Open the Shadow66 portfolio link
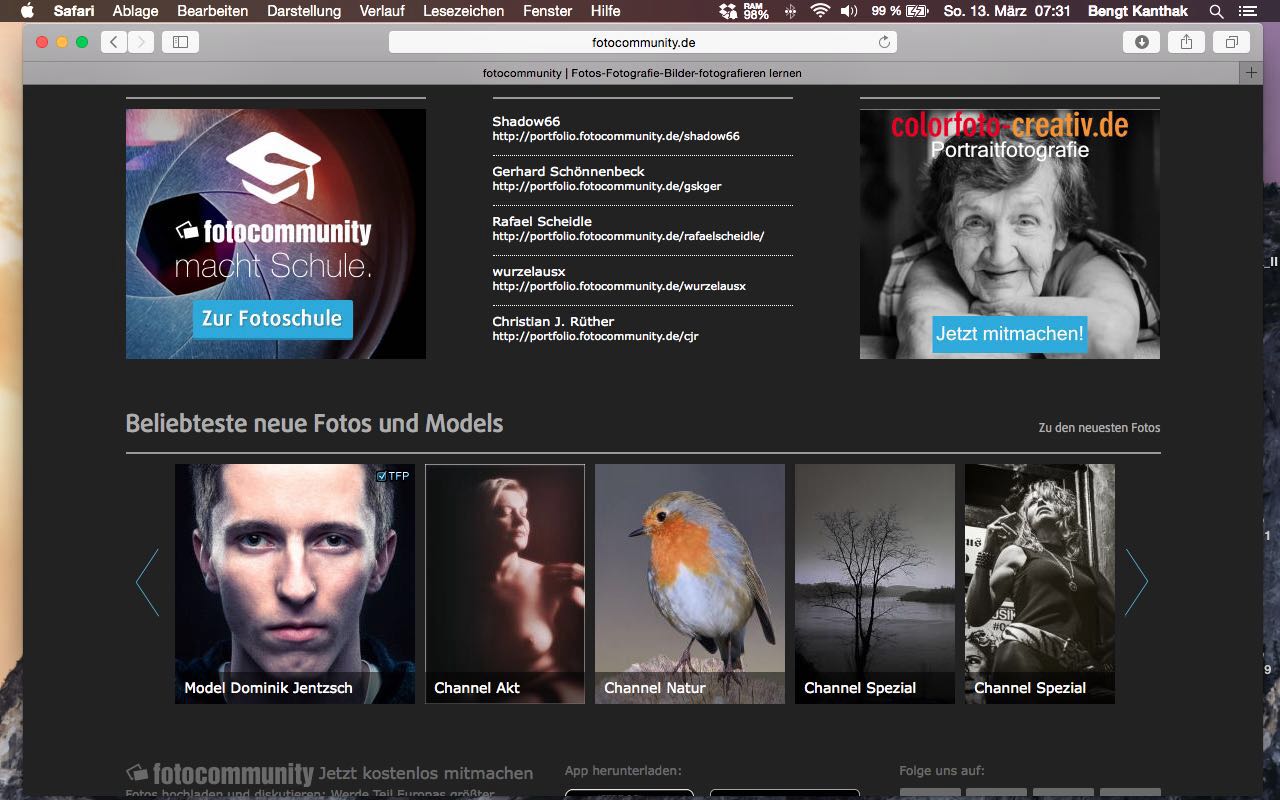 pyautogui.click(x=616, y=136)
